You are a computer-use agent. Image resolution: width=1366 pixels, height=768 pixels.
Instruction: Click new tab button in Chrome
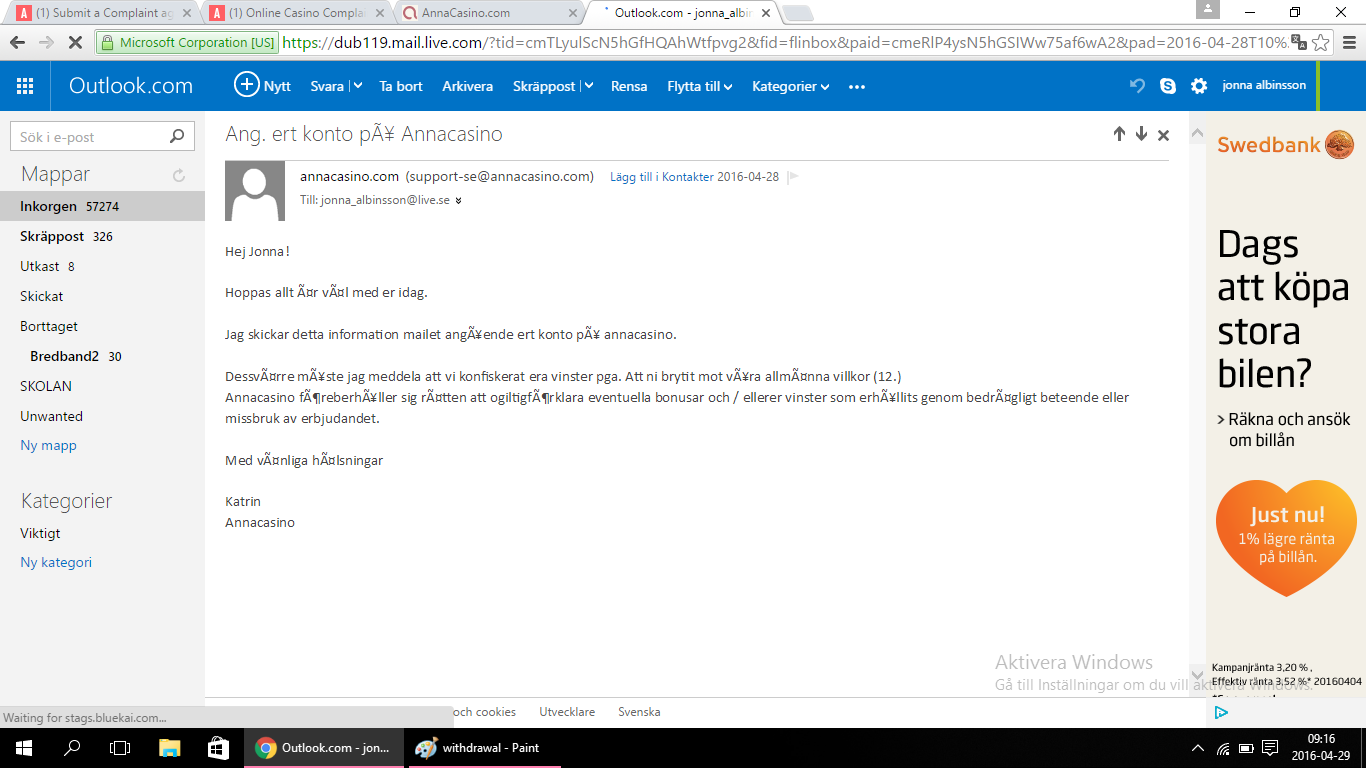[x=797, y=14]
